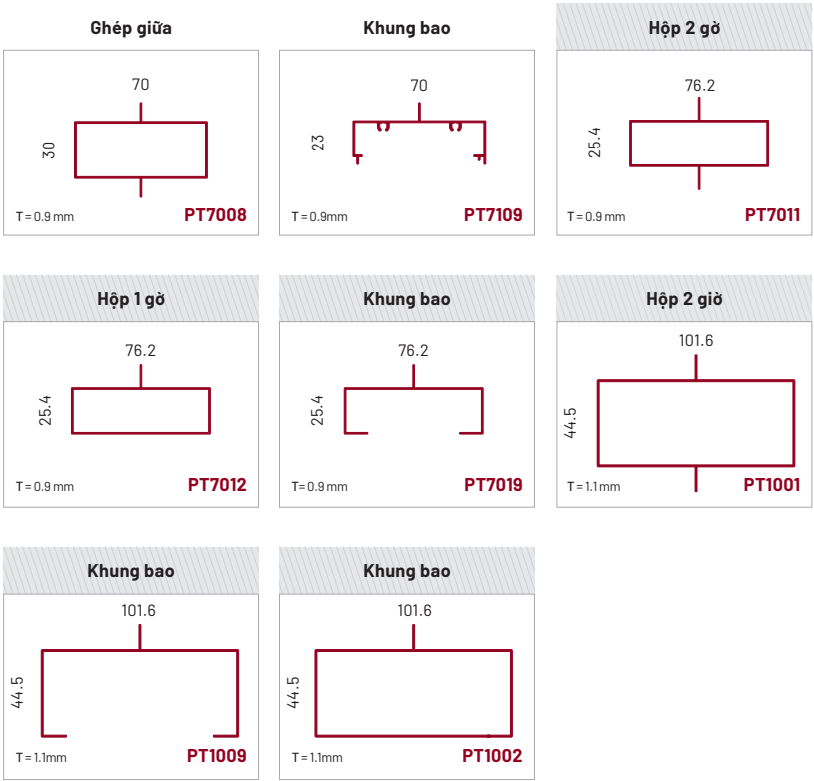814x781 pixels.
Task: Click the 'Ghép giữa' header
Action: (x=131, y=28)
